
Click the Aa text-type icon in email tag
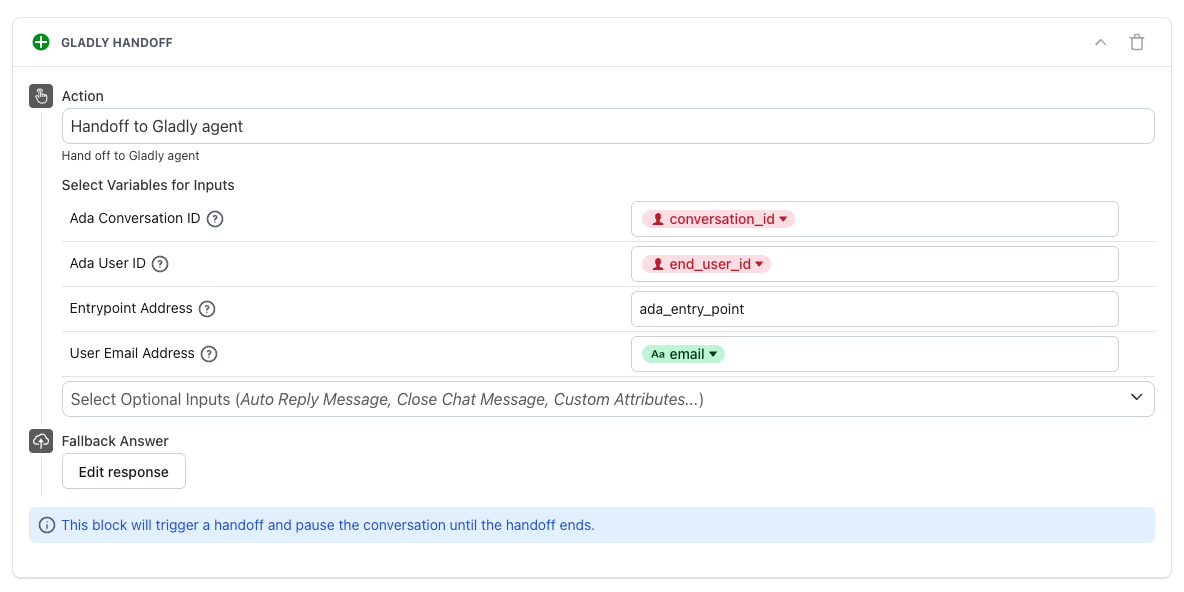pyautogui.click(x=658, y=354)
